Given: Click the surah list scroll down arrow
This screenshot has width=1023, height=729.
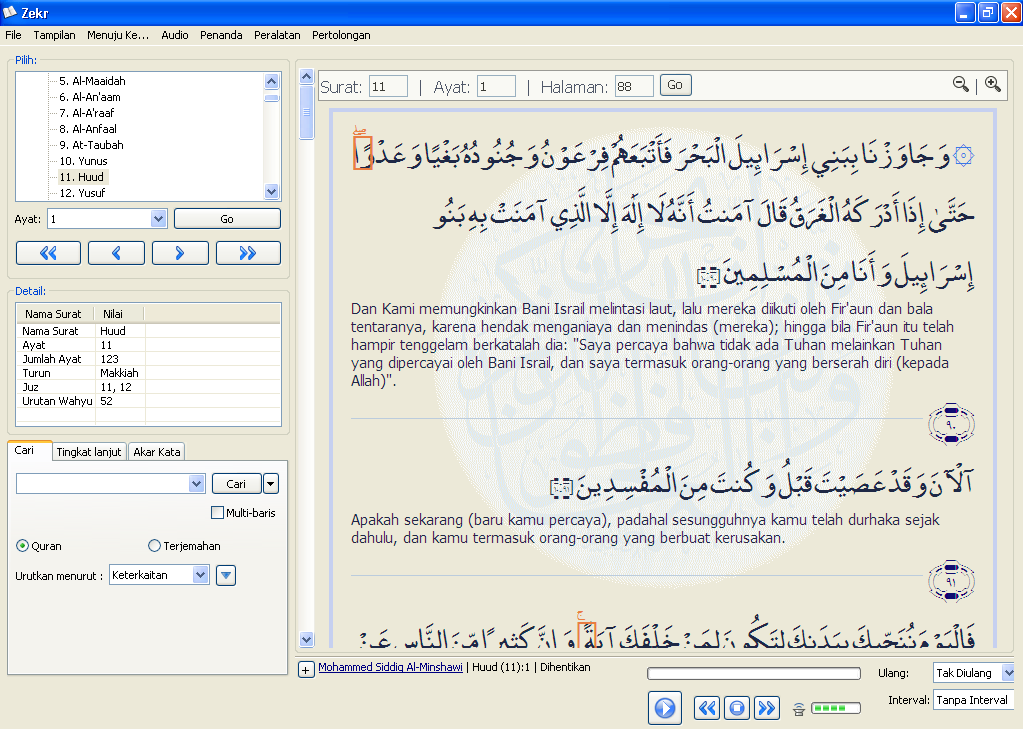Looking at the screenshot, I should coord(271,191).
